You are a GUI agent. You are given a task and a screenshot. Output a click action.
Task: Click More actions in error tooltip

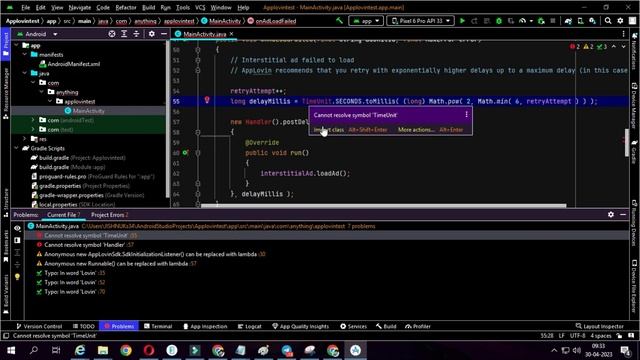coord(416,130)
